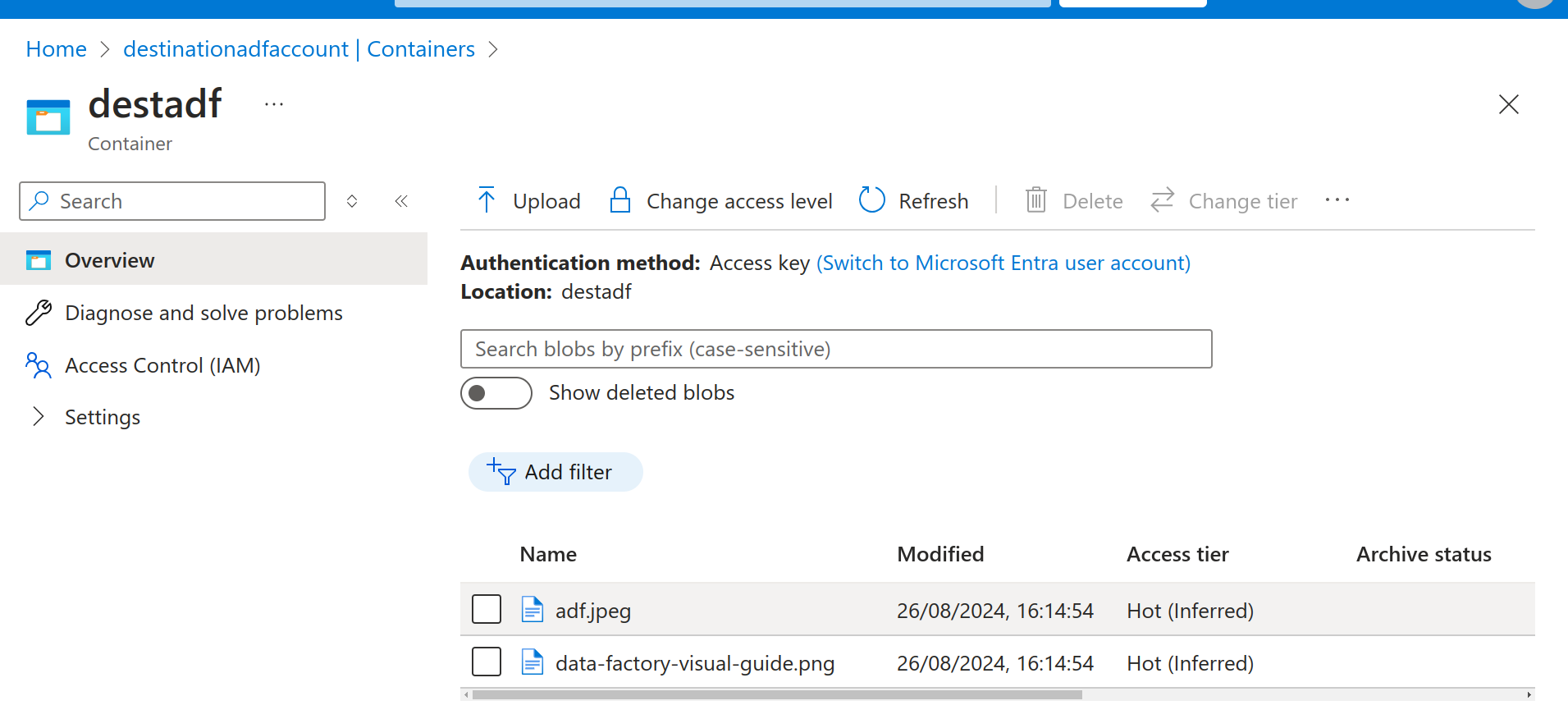This screenshot has width=1568, height=719.
Task: Check the adf.jpeg row checkbox
Action: (487, 609)
